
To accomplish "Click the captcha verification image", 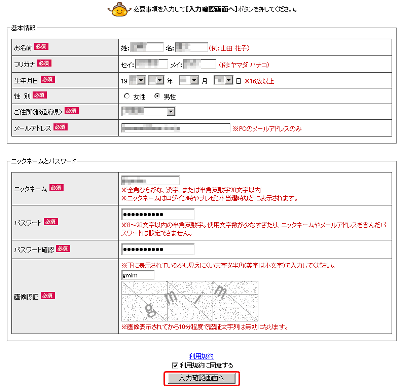I will 190,302.
